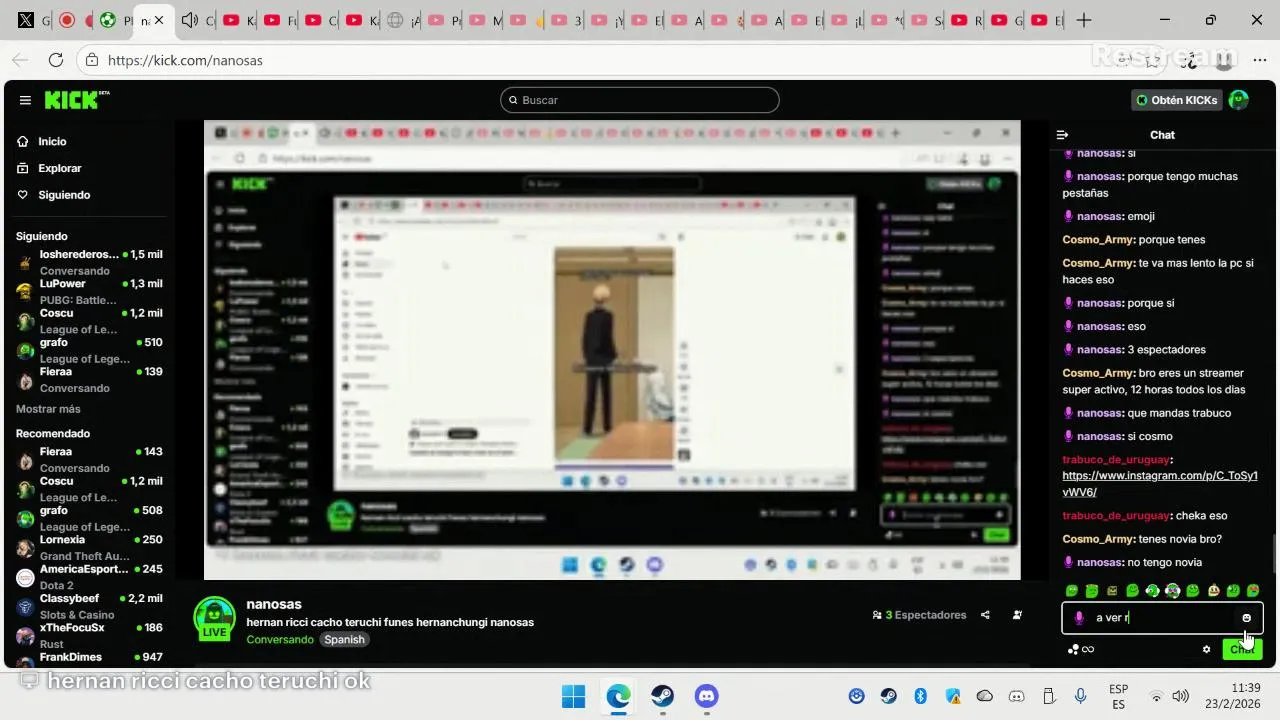Image resolution: width=1280 pixels, height=720 pixels.
Task: Click the nanosas LIVE avatar
Action: coord(214,619)
